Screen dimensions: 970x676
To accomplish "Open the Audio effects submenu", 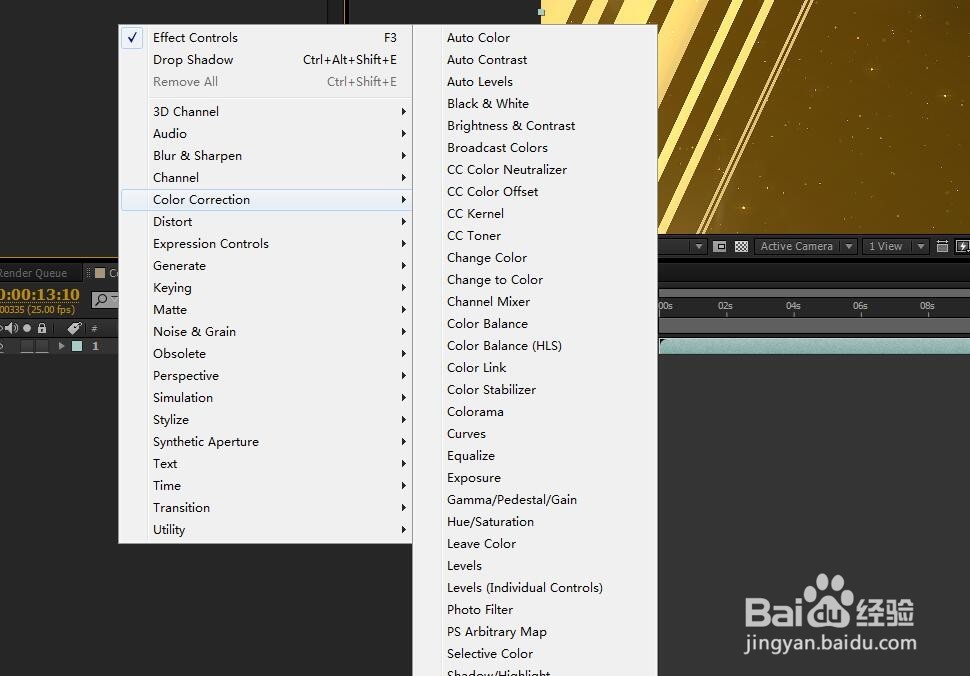I will 266,134.
